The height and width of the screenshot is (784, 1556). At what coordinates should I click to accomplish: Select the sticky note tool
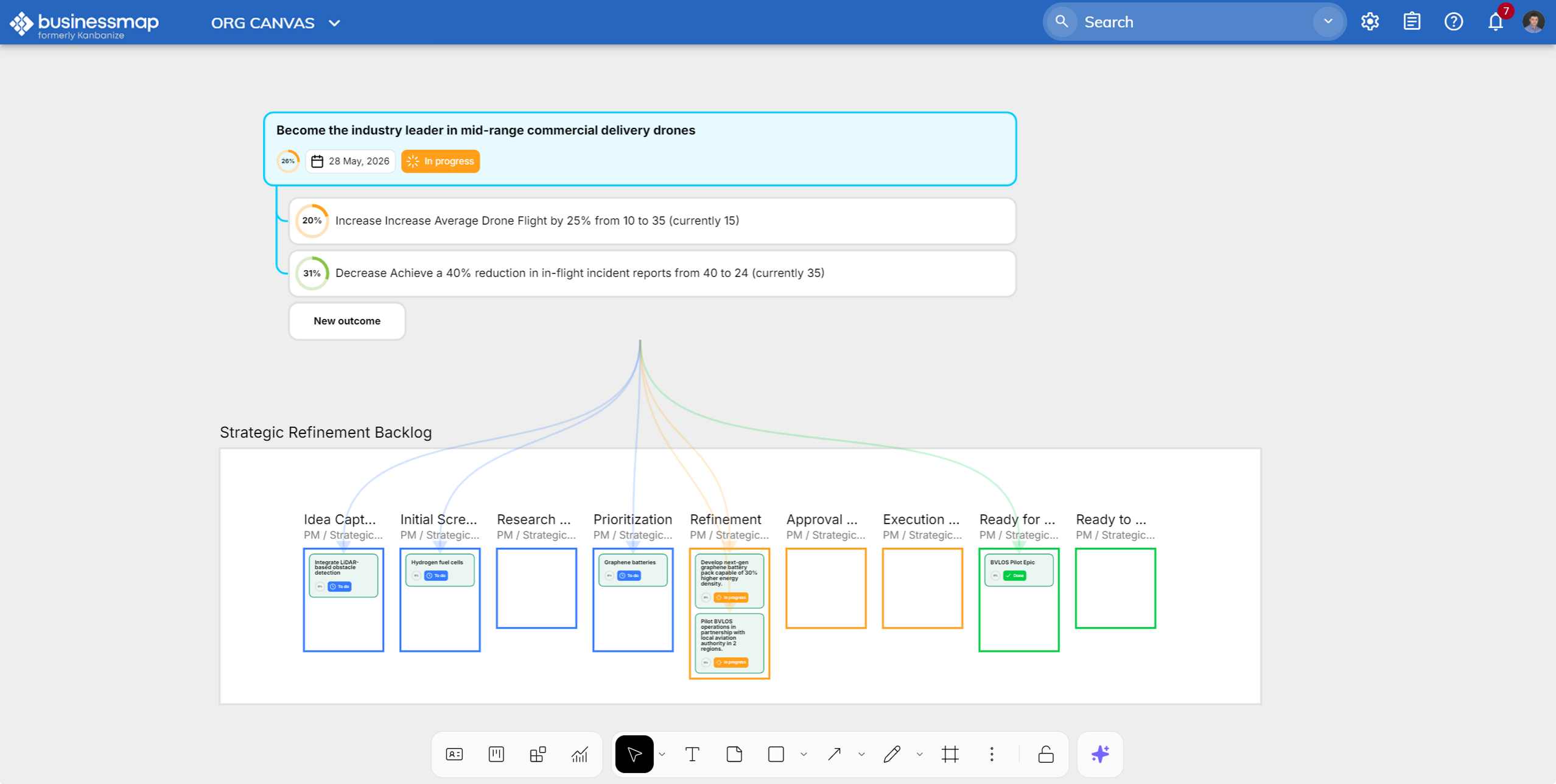pyautogui.click(x=734, y=755)
